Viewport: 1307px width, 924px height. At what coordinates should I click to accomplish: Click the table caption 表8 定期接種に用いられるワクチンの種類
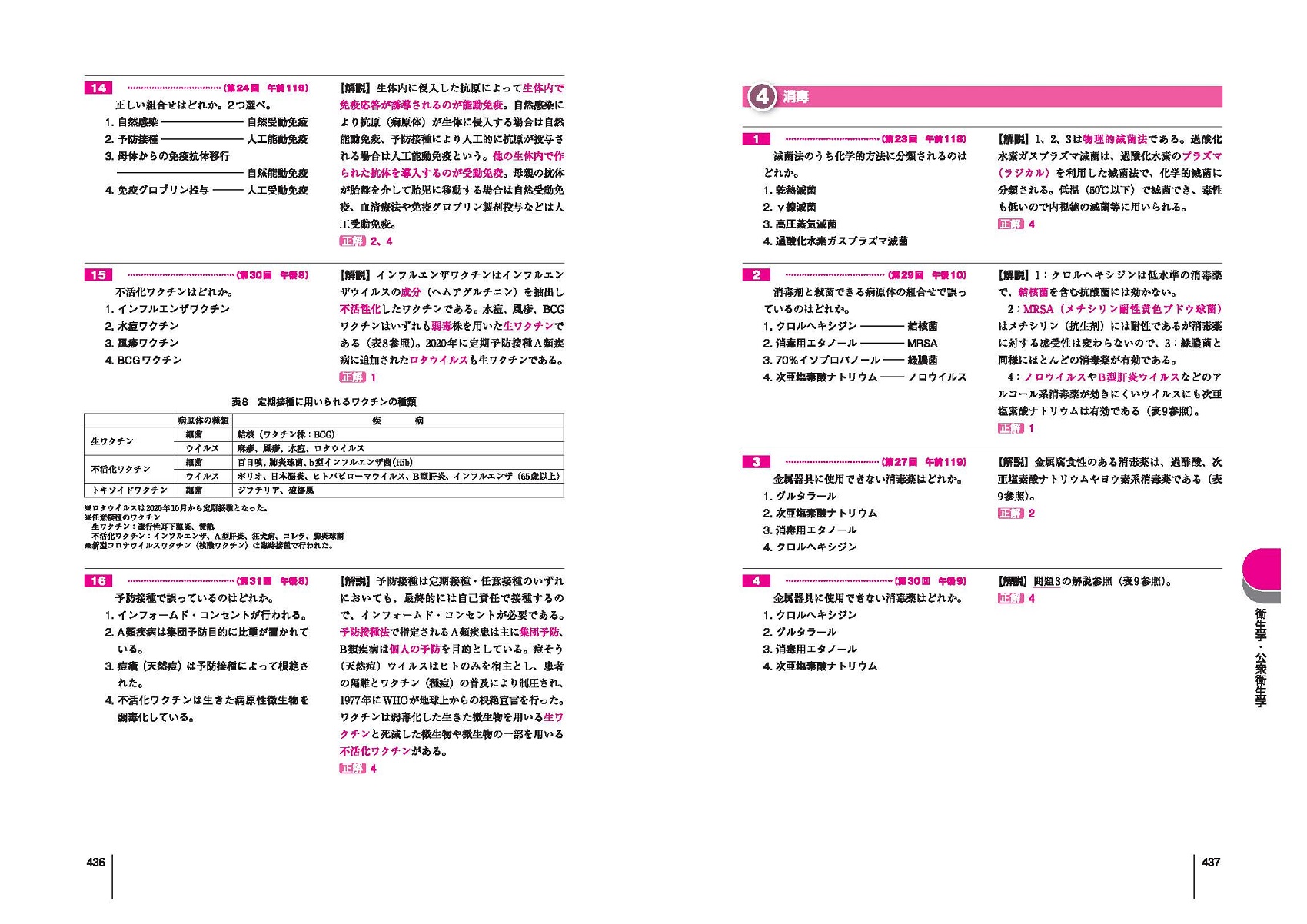(x=324, y=401)
